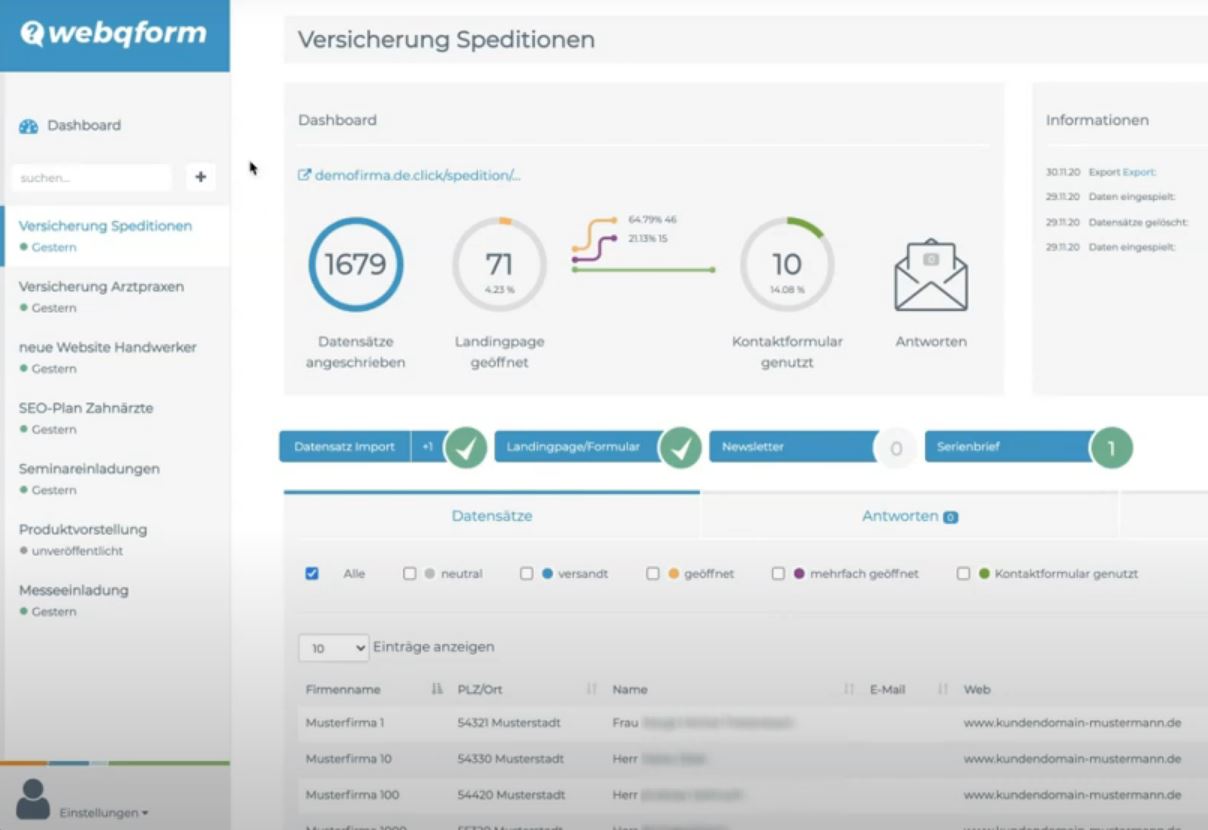
Task: Switch to the Antworten tab
Action: point(909,516)
